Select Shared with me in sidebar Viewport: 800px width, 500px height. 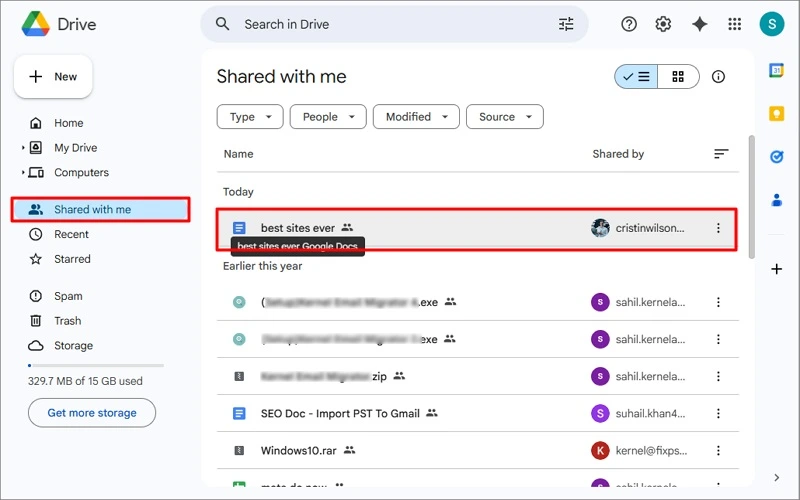[x=101, y=210]
